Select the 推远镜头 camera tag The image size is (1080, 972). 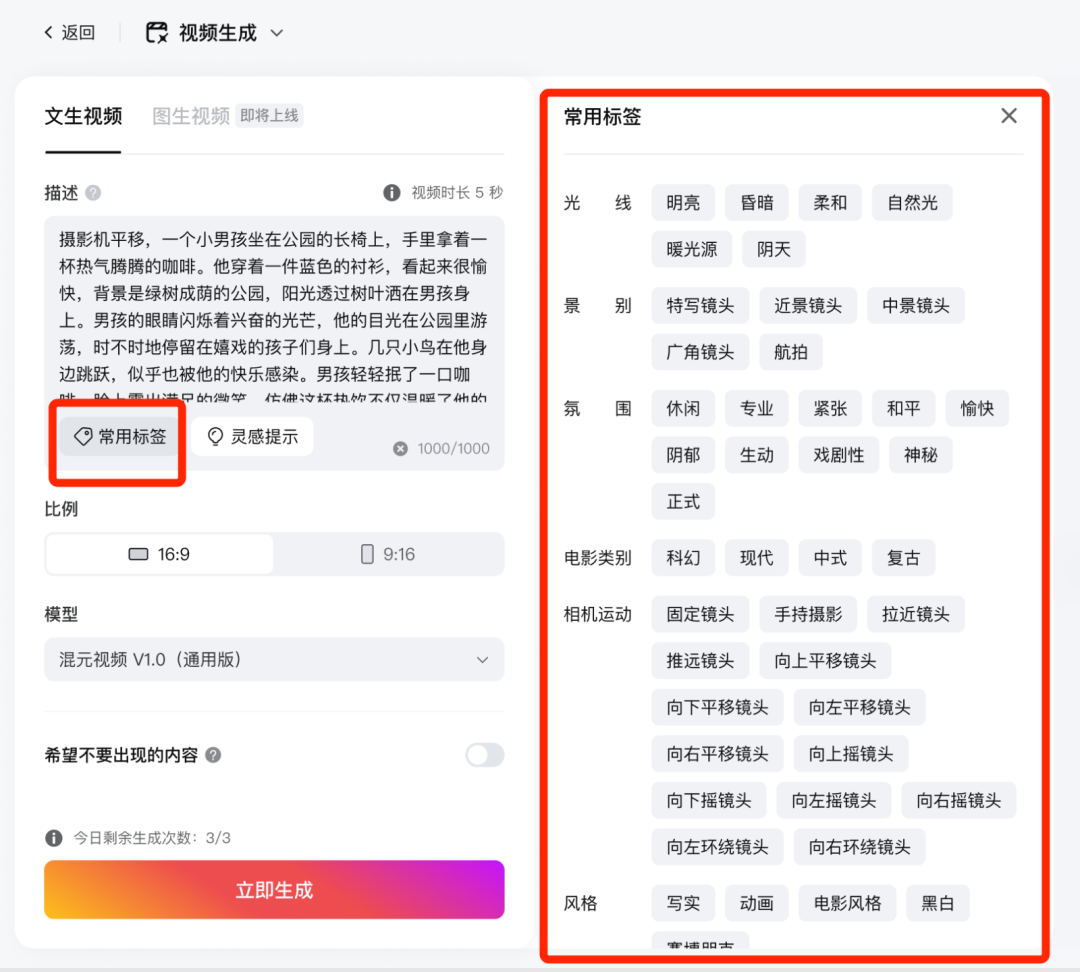pyautogui.click(x=700, y=661)
